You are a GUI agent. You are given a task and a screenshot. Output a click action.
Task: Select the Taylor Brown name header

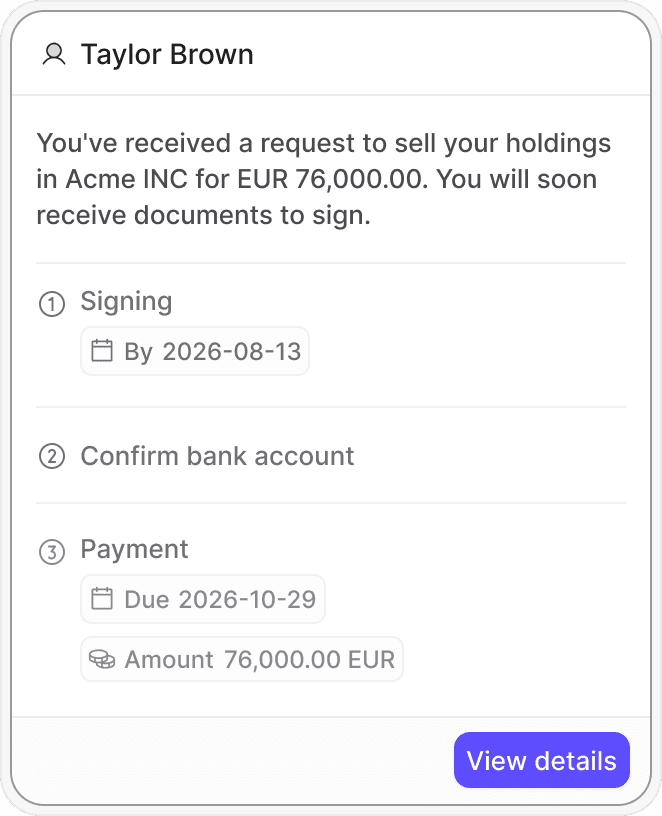click(166, 54)
